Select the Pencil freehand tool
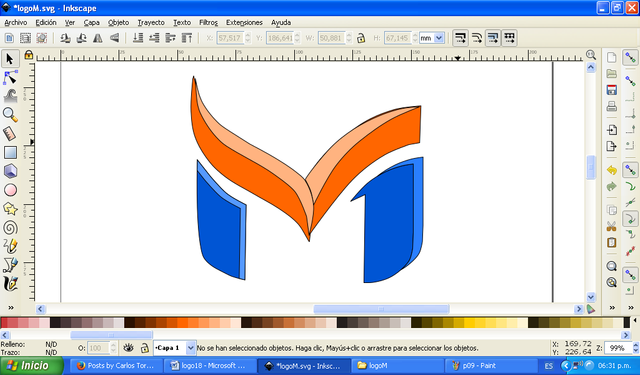The height and width of the screenshot is (375, 640). (x=10, y=246)
